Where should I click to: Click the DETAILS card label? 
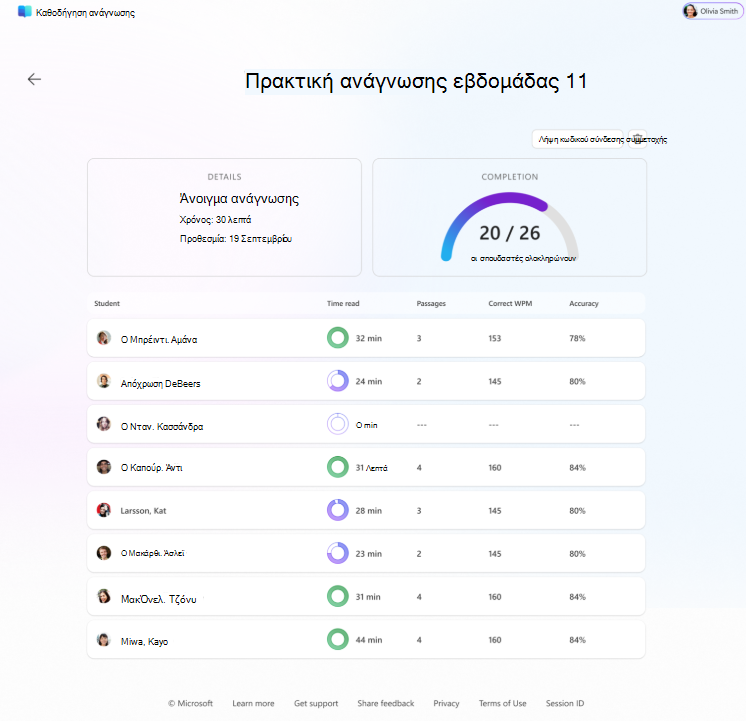[x=225, y=177]
